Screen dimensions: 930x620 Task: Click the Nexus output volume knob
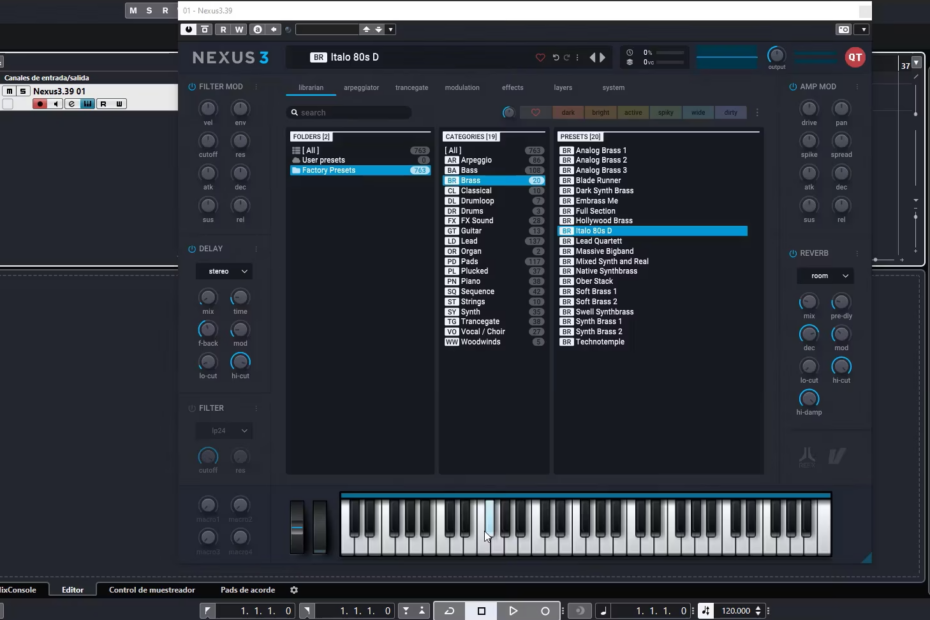(x=776, y=55)
